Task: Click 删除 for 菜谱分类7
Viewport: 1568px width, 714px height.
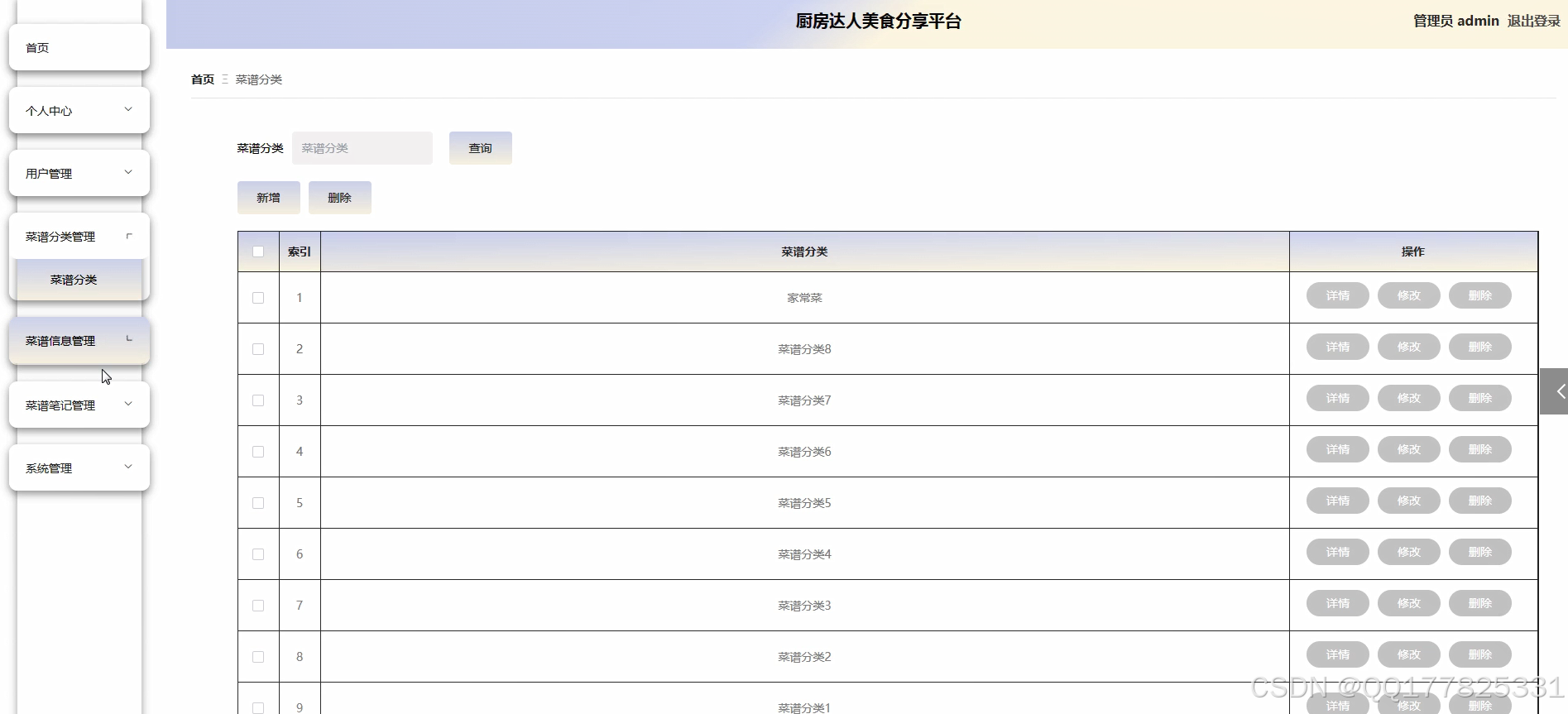Action: (x=1480, y=398)
